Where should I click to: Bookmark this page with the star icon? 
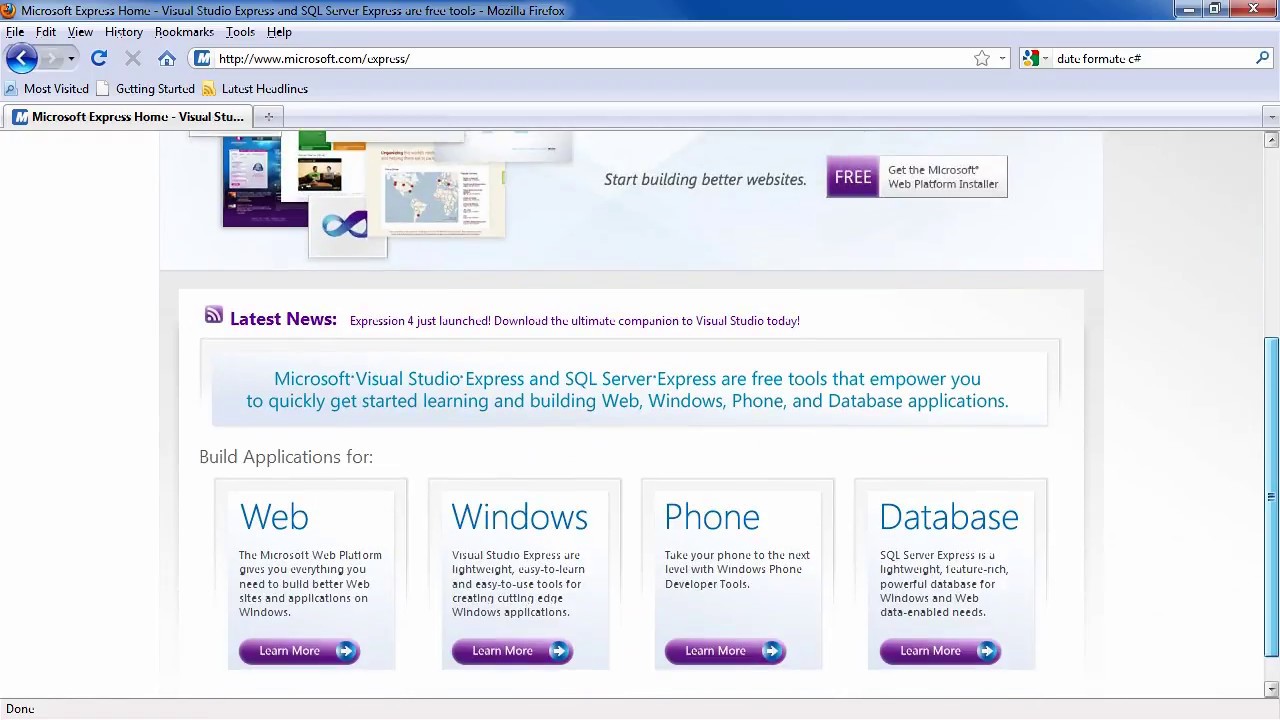982,59
